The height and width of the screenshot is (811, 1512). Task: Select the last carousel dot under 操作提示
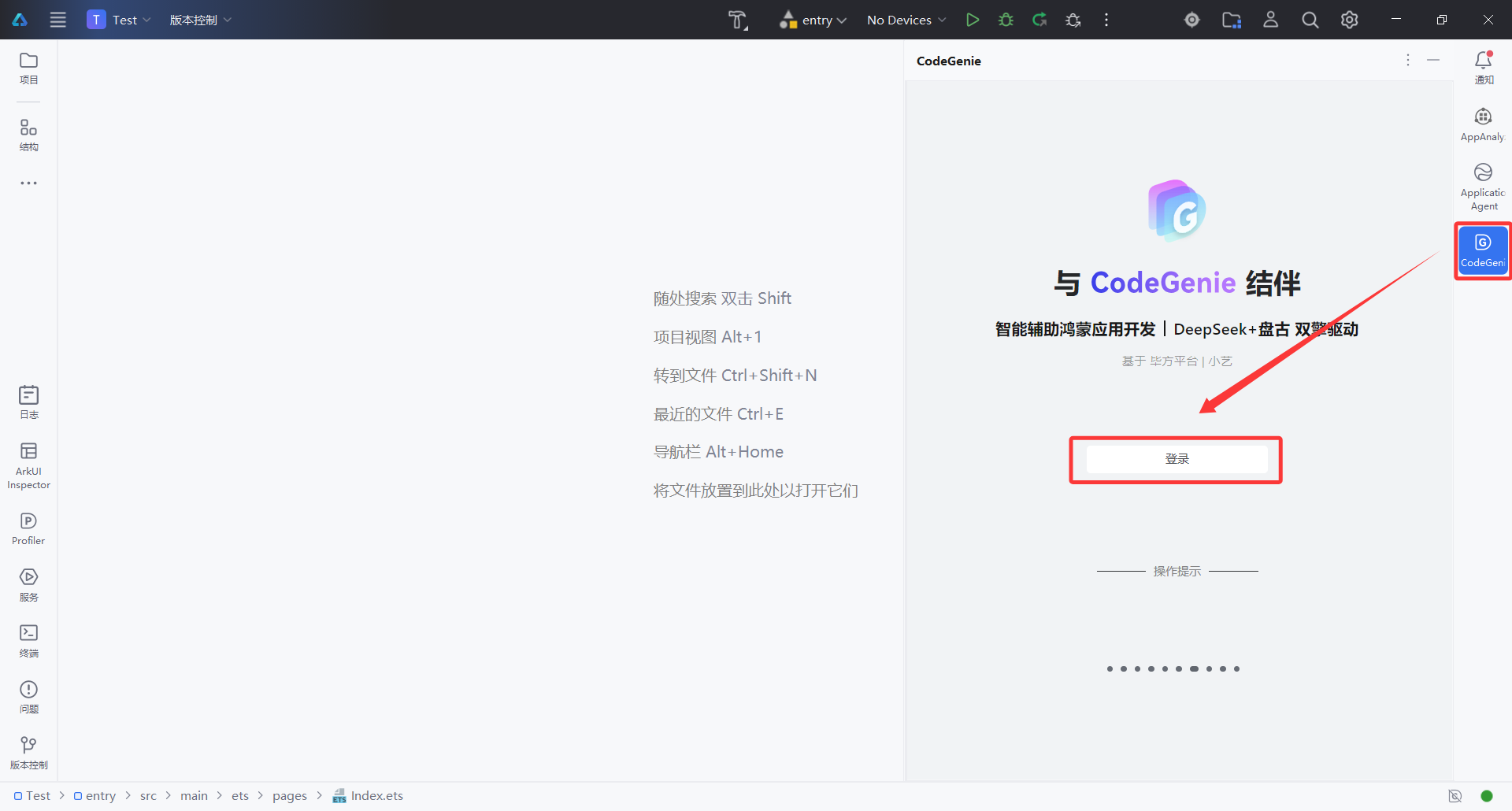[1236, 668]
